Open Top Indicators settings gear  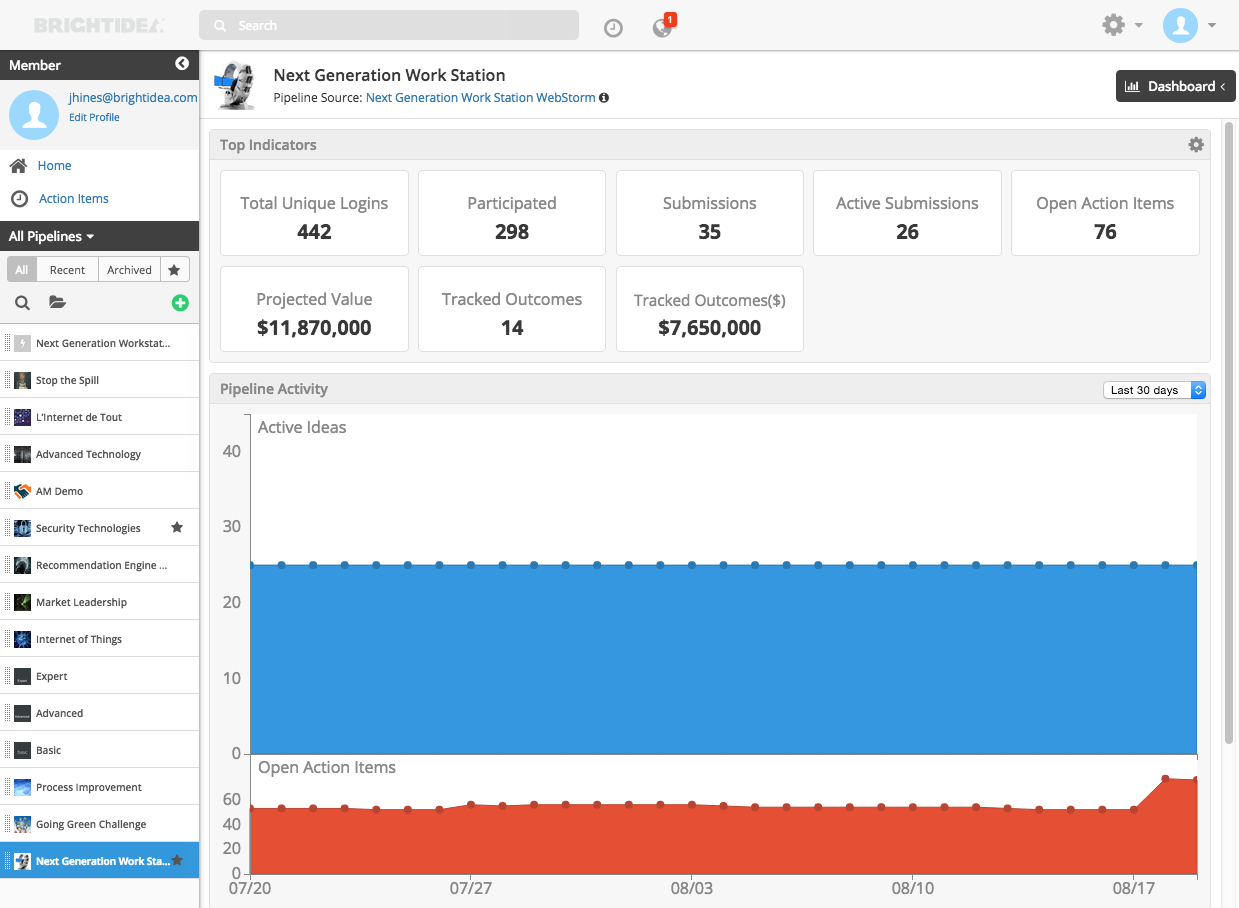(1196, 145)
